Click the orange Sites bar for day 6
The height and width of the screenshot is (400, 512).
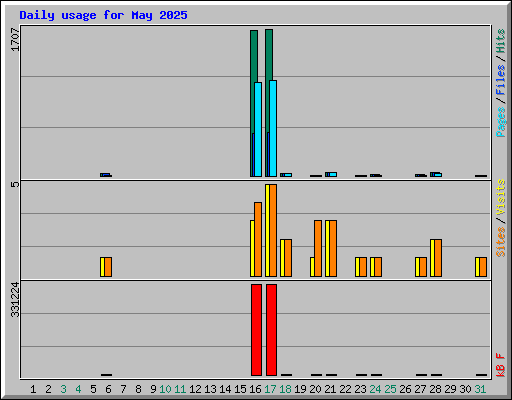[x=108, y=267]
